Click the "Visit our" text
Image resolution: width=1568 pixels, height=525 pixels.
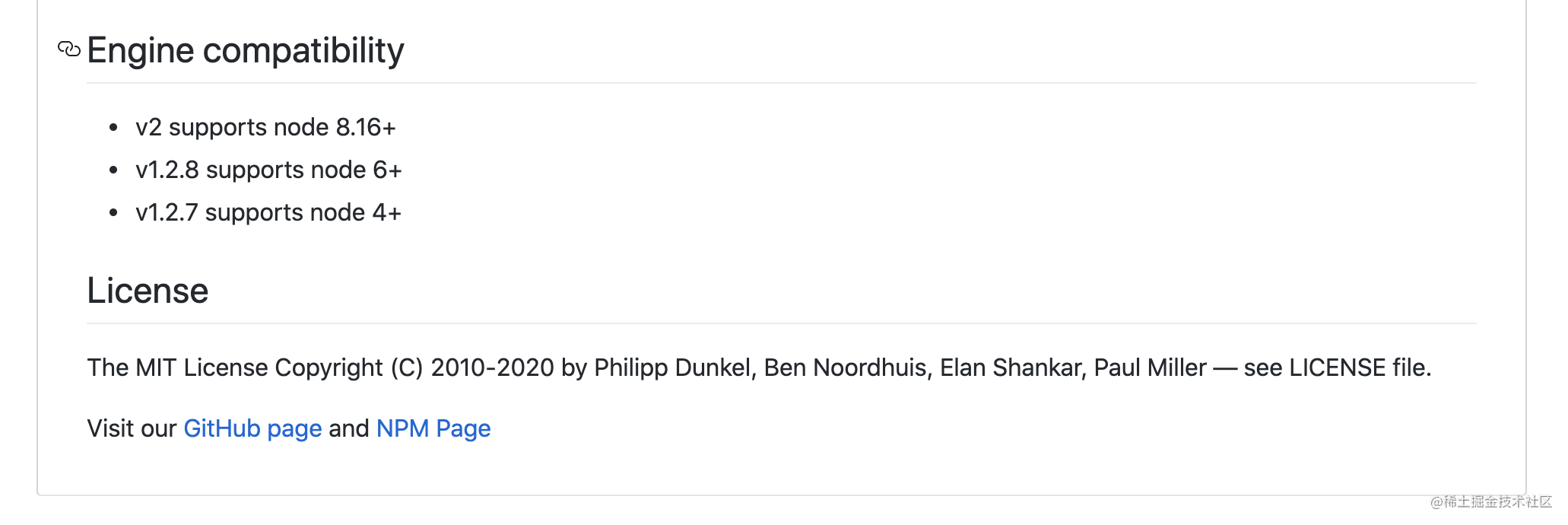click(x=132, y=428)
